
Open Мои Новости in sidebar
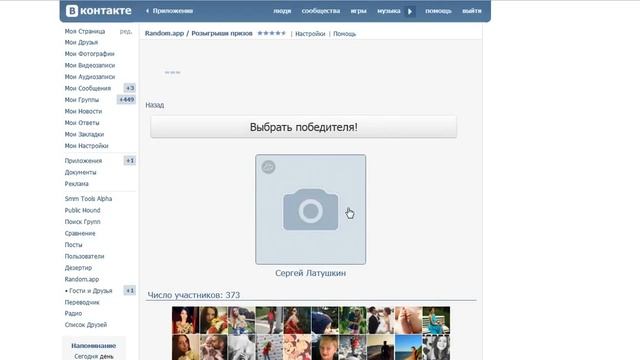point(83,111)
